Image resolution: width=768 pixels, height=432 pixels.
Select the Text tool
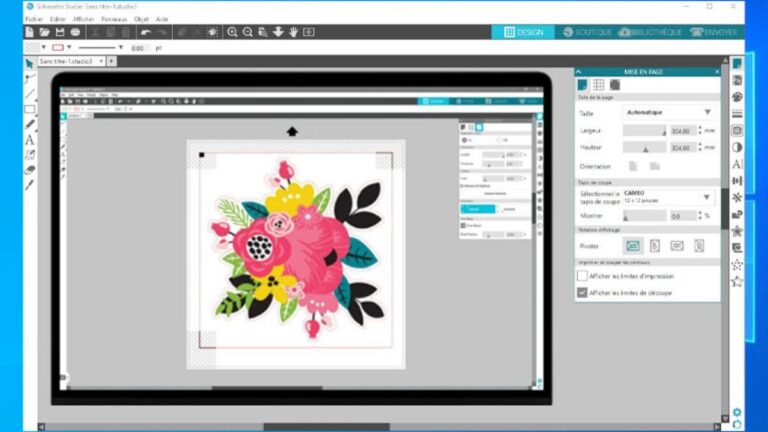(x=30, y=140)
